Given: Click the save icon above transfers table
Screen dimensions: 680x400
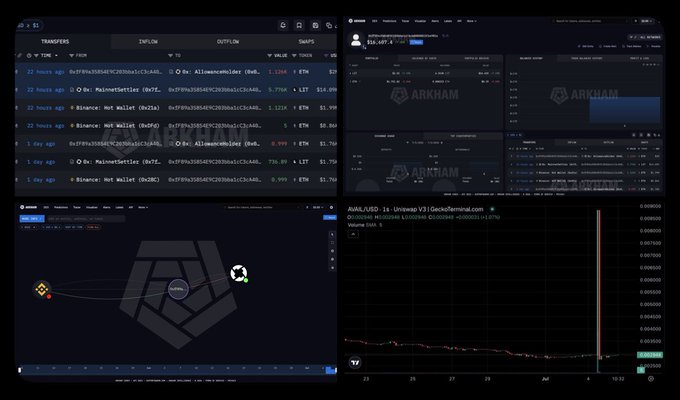Looking at the screenshot, I should coord(315,26).
